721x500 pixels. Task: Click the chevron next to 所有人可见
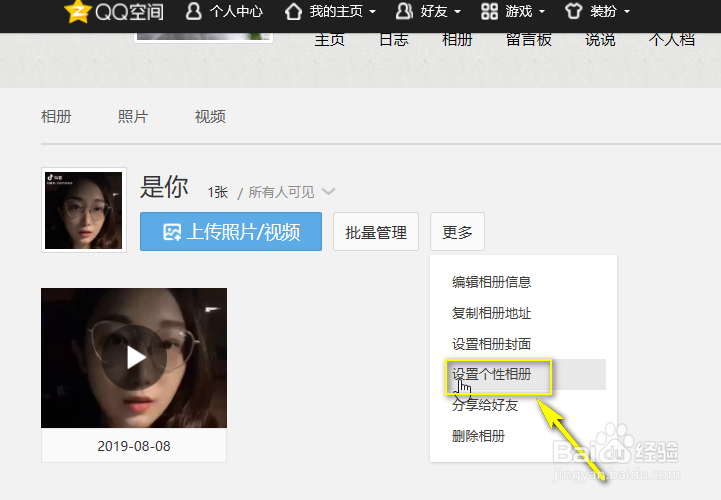(x=328, y=191)
